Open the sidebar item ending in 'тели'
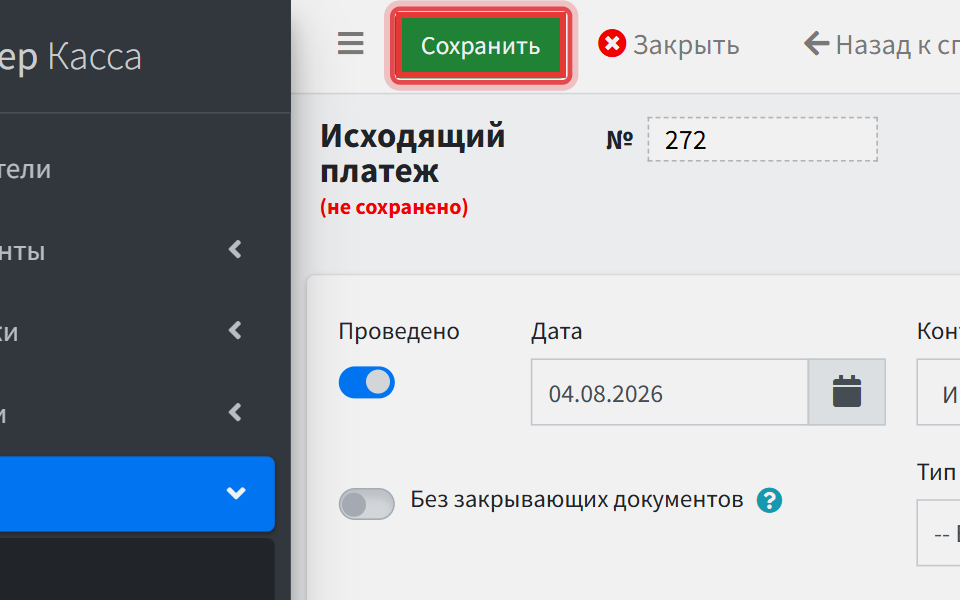 (23, 169)
